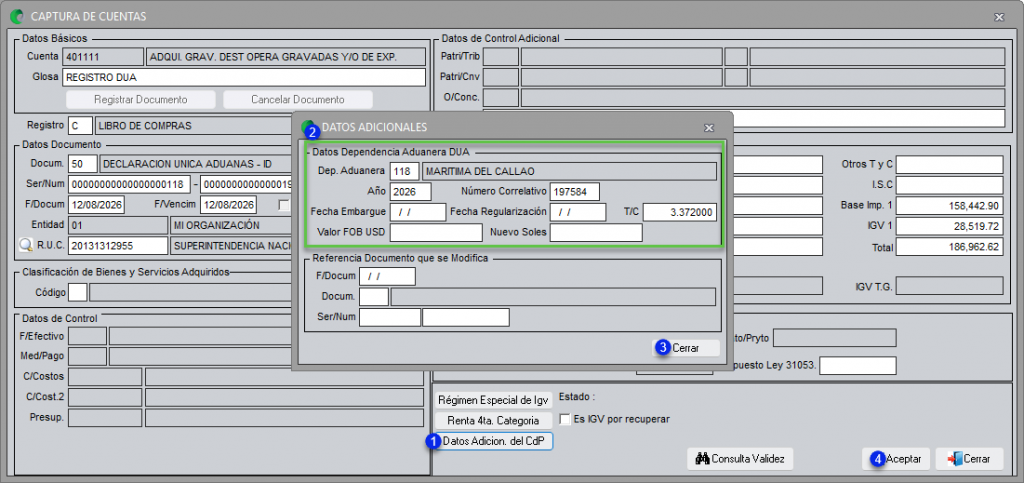Click the Glosa field REGISTRO DUA
The width and height of the screenshot is (1024, 483).
[244, 78]
